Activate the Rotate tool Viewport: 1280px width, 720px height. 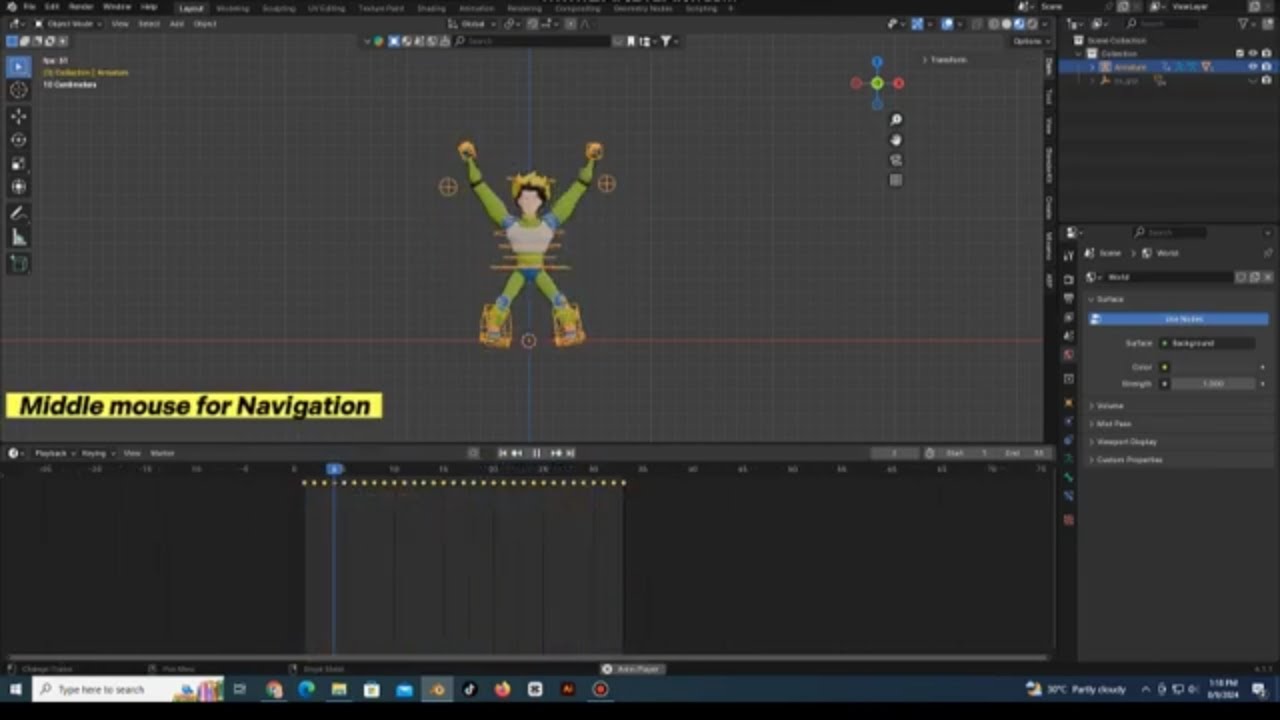tap(18, 140)
